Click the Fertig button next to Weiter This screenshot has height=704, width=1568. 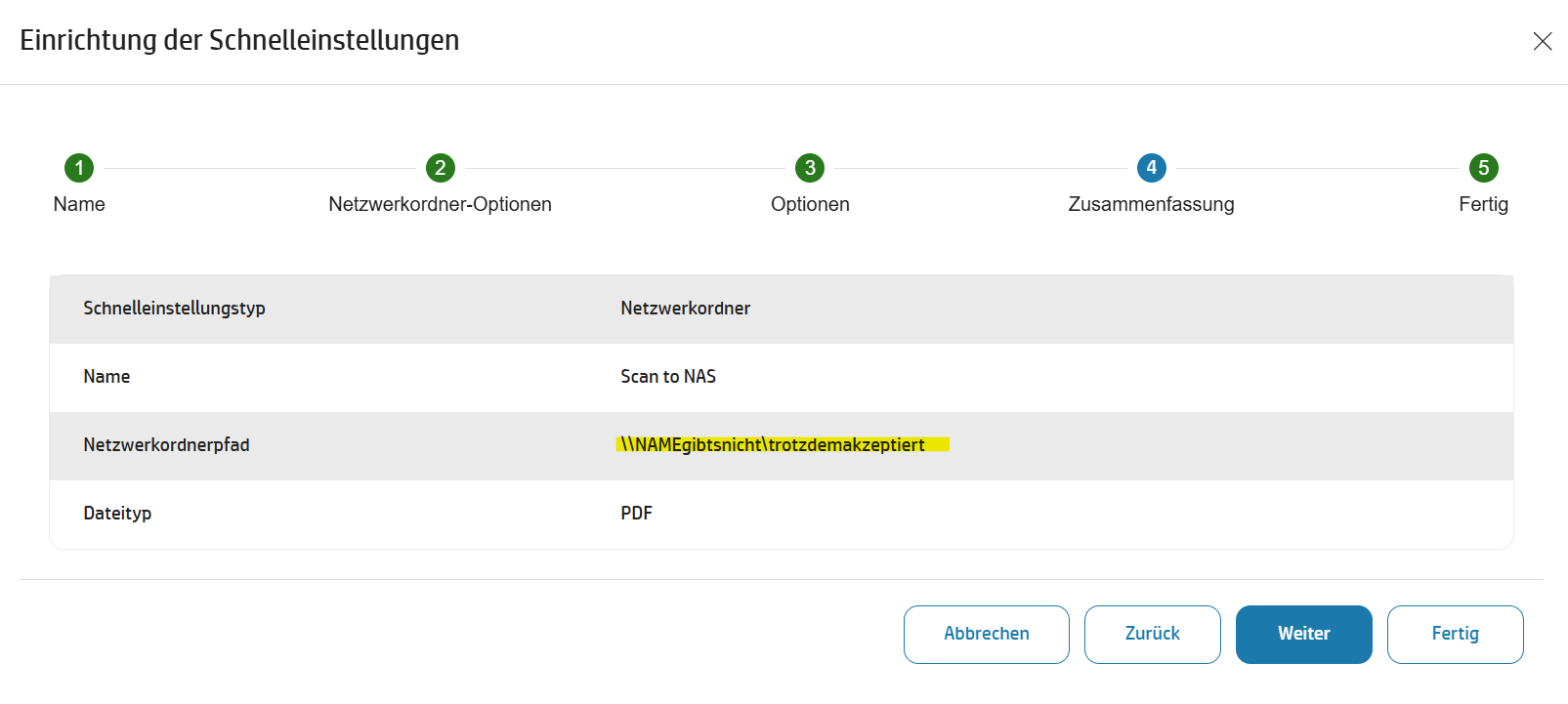pyautogui.click(x=1455, y=634)
